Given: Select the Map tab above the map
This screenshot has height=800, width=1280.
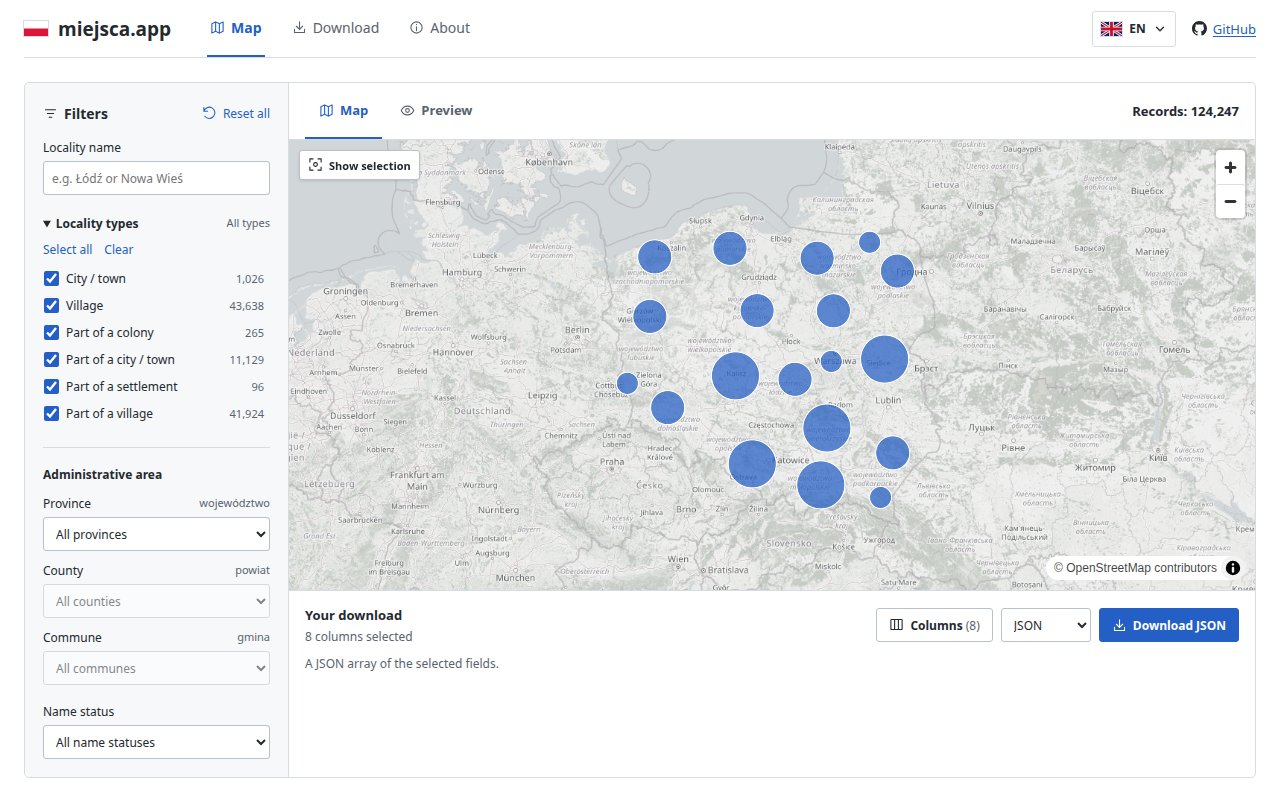Looking at the screenshot, I should [x=344, y=110].
